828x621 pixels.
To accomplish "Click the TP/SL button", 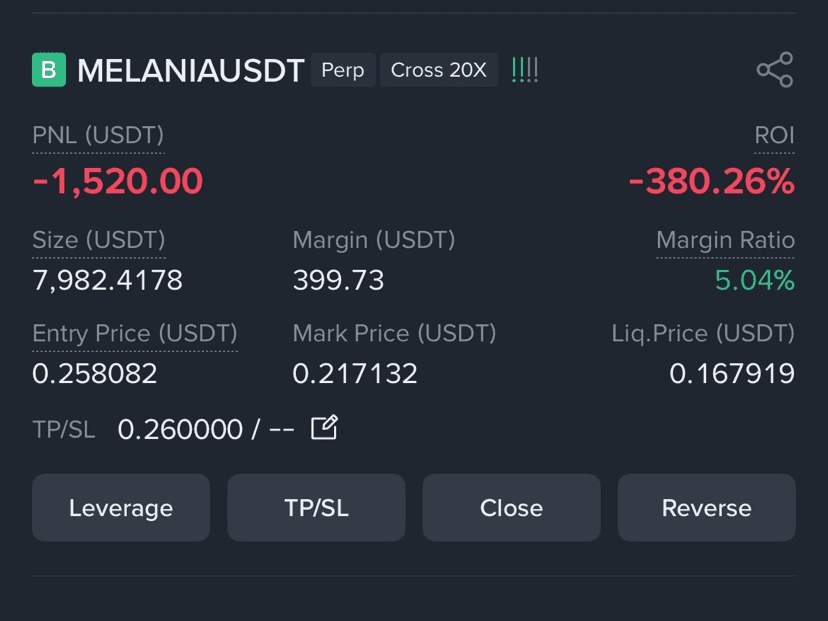I will coord(316,507).
